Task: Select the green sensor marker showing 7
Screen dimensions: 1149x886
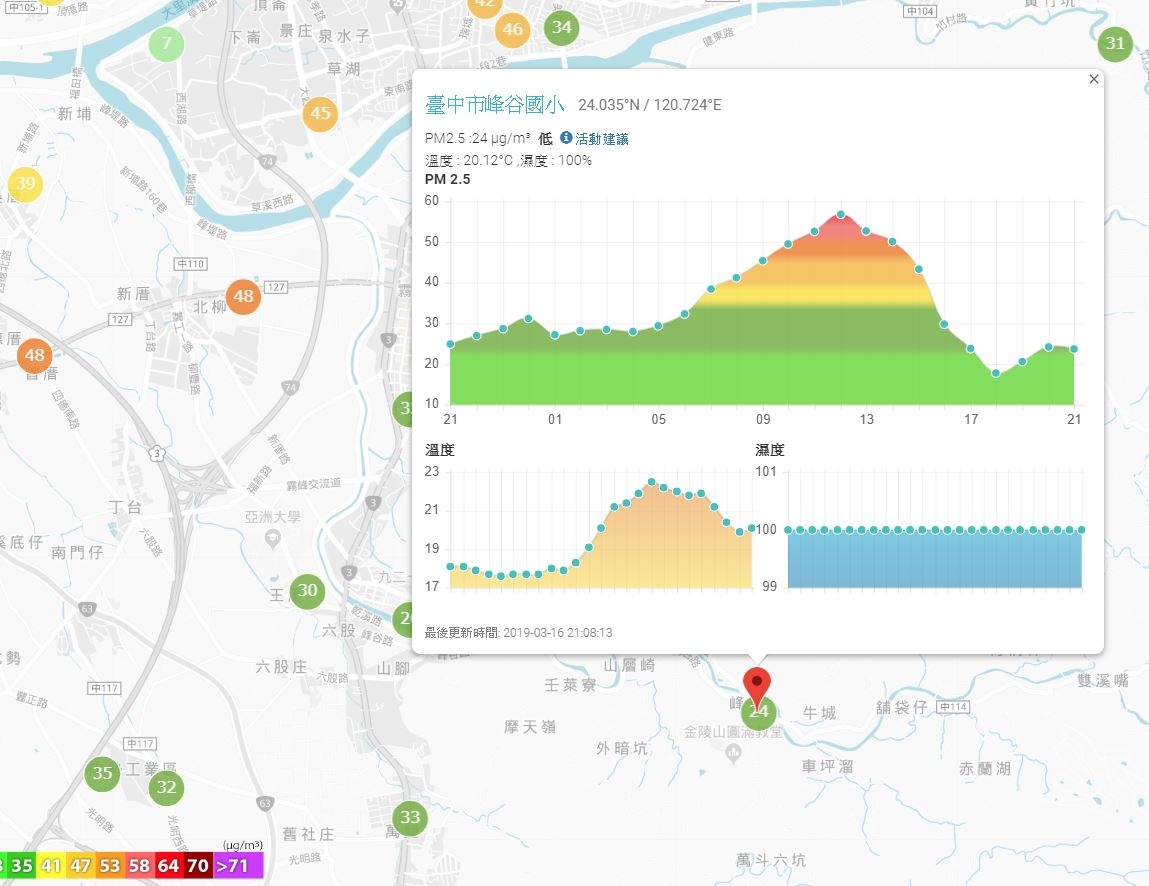Action: (x=166, y=43)
